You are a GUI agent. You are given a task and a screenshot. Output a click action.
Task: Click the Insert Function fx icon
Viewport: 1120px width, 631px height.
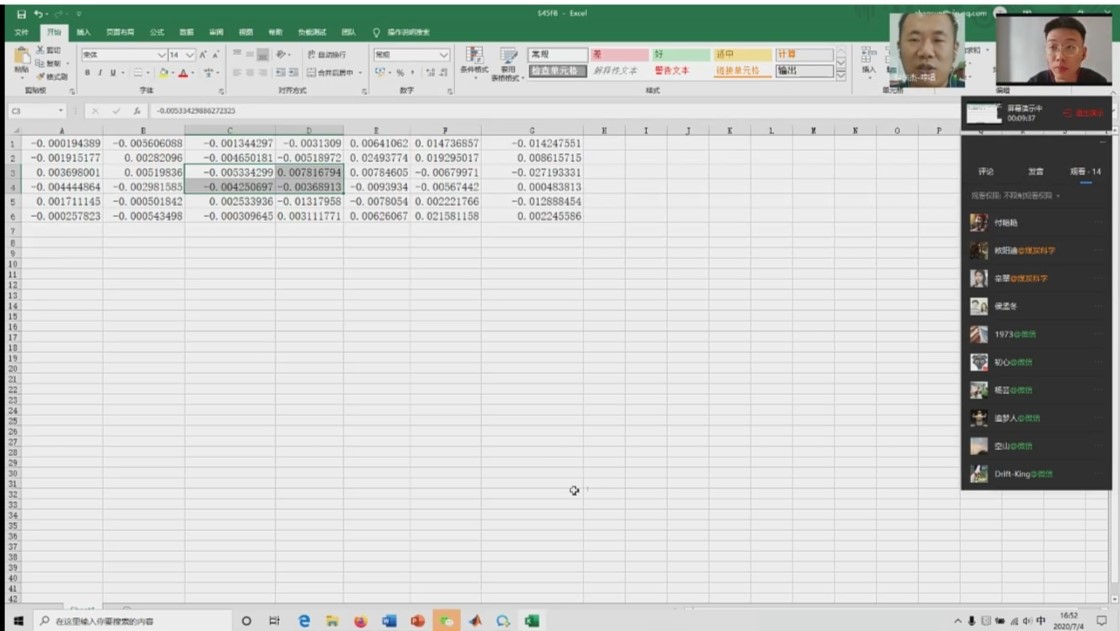pos(136,111)
